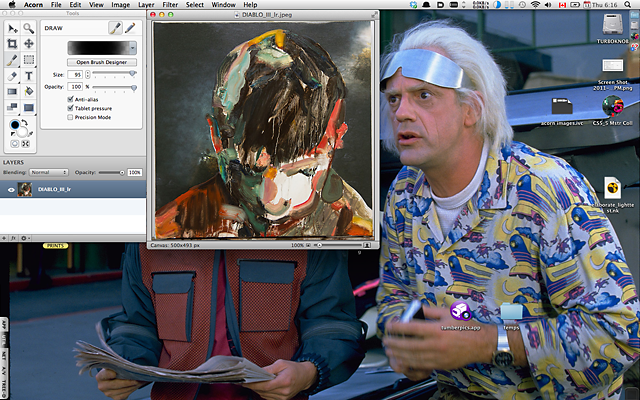The height and width of the screenshot is (400, 640).
Task: Toggle Tablet pressure checkbox
Action: [x=70, y=108]
